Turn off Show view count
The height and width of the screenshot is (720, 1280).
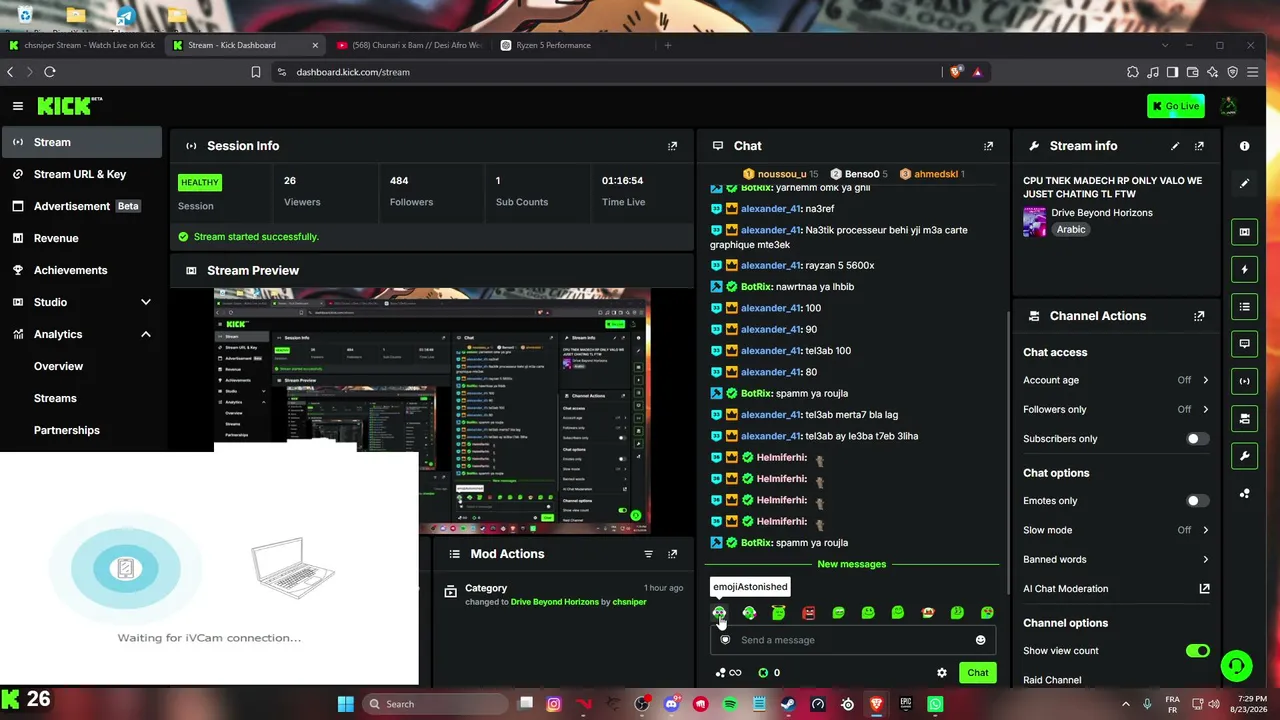point(1197,651)
